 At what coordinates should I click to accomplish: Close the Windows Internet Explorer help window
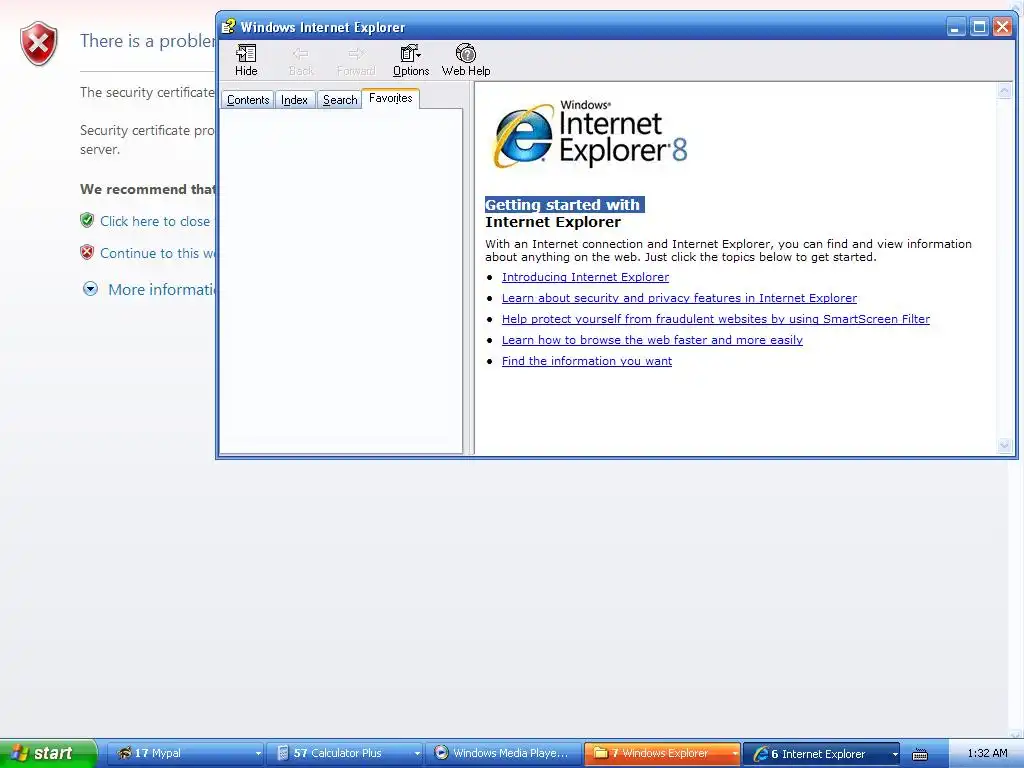click(x=1002, y=27)
